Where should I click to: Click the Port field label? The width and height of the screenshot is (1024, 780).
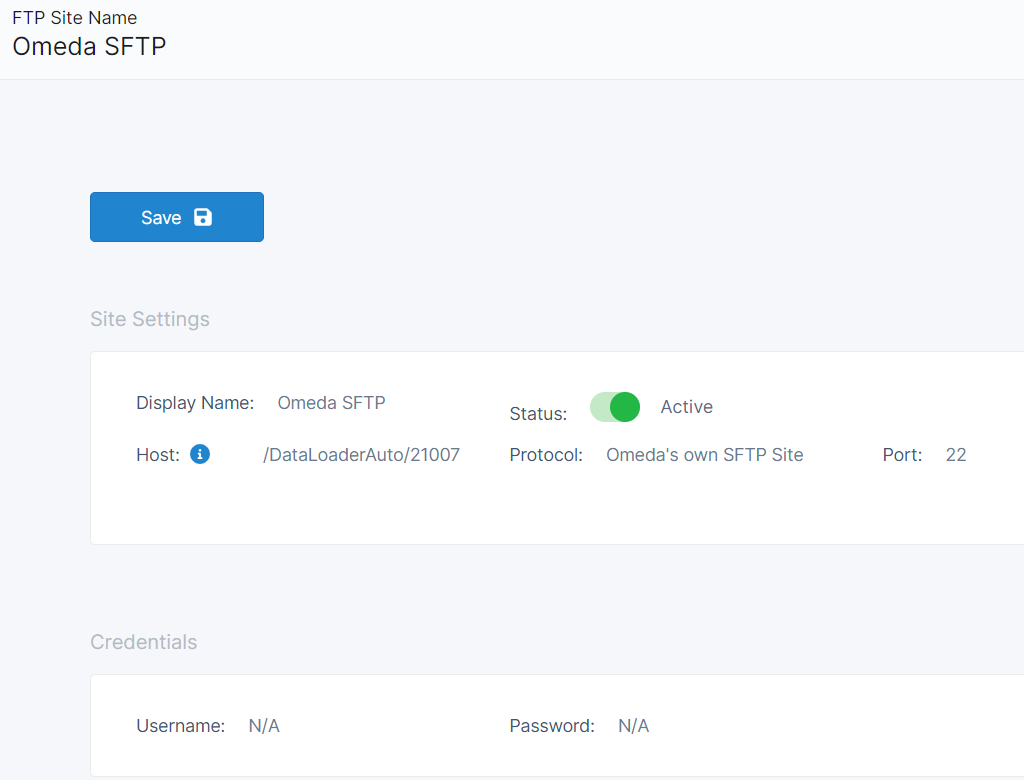coord(902,455)
